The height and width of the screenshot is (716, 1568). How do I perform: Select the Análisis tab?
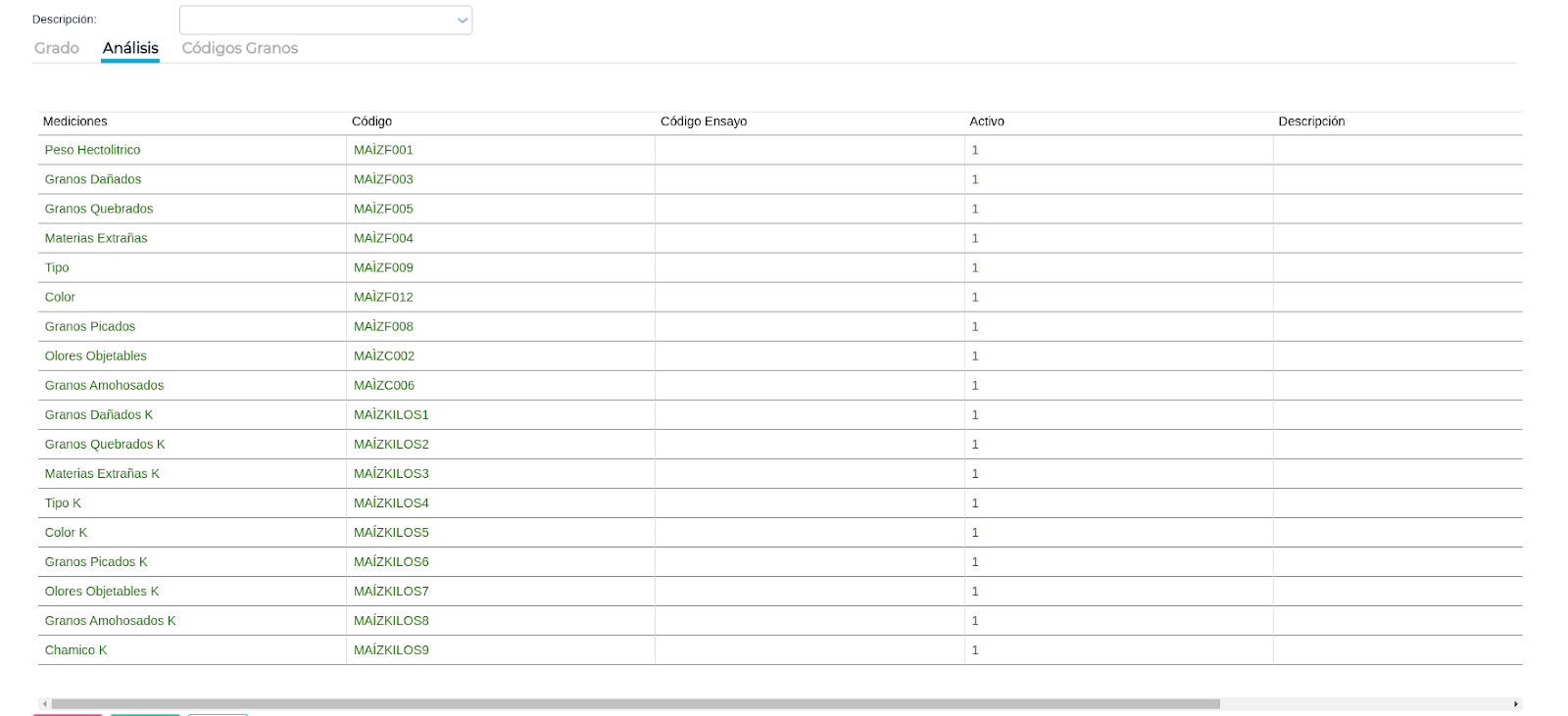pyautogui.click(x=130, y=48)
